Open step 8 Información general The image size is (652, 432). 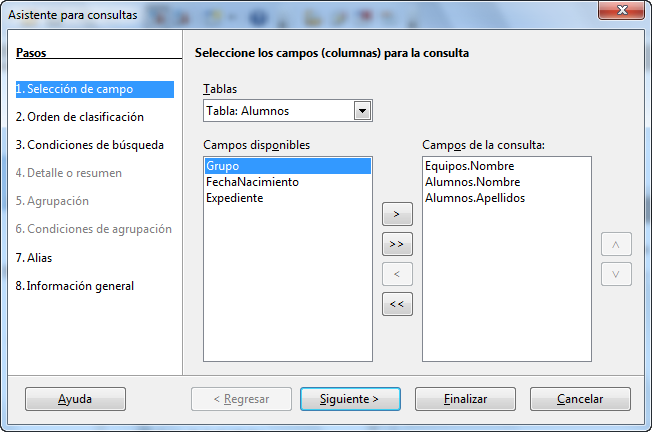coord(75,286)
